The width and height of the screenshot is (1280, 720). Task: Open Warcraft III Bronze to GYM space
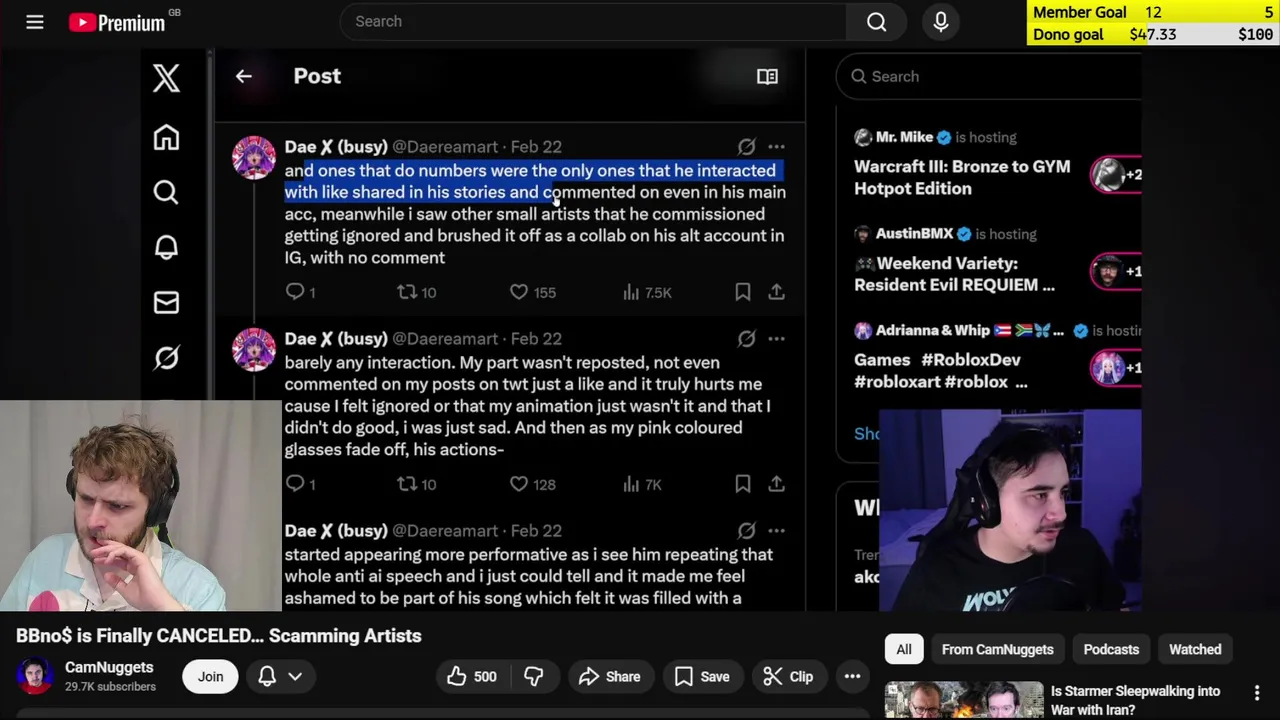click(962, 177)
